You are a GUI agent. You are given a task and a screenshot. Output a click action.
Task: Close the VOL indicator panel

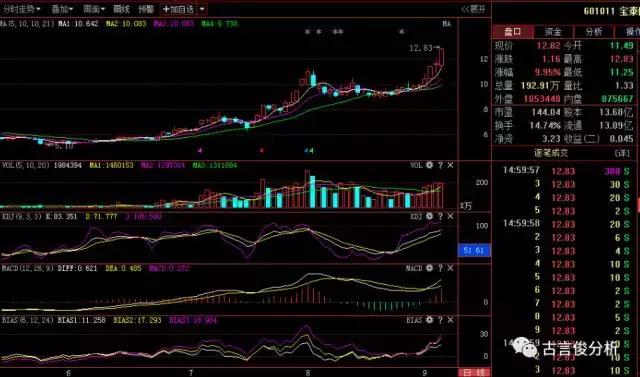tap(450, 165)
